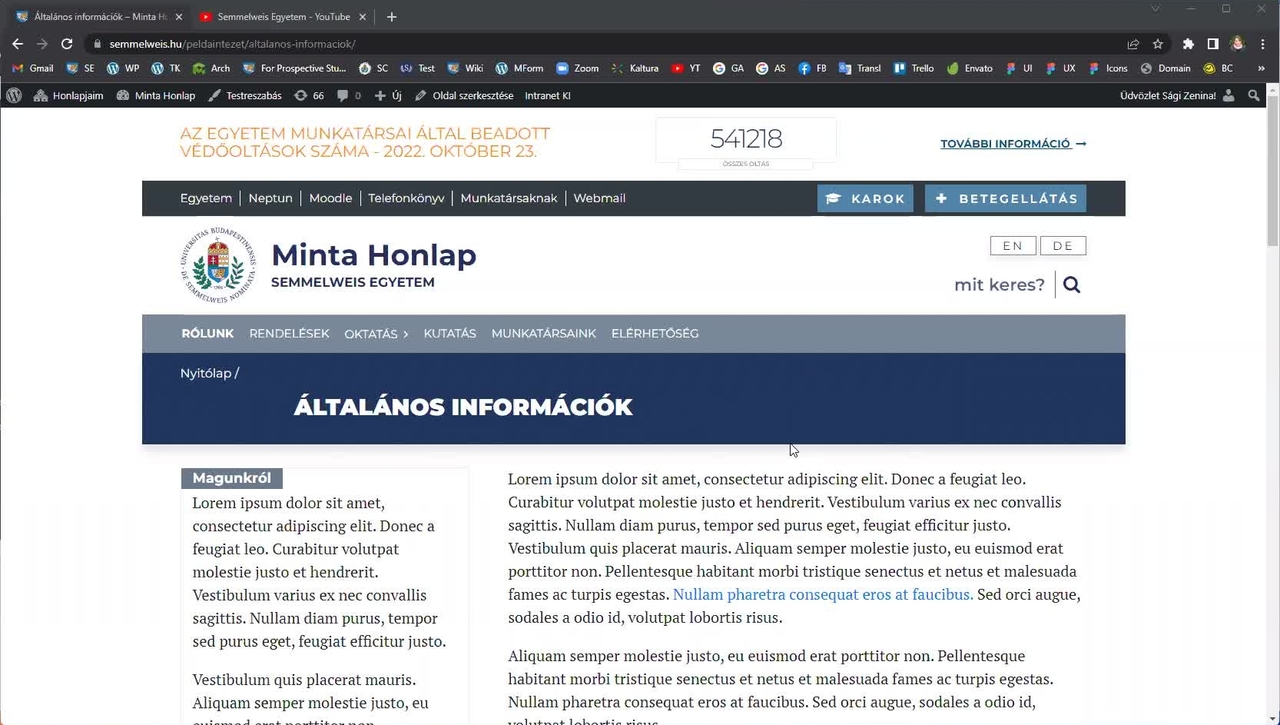Open the RÓLUNK menu item

(207, 334)
